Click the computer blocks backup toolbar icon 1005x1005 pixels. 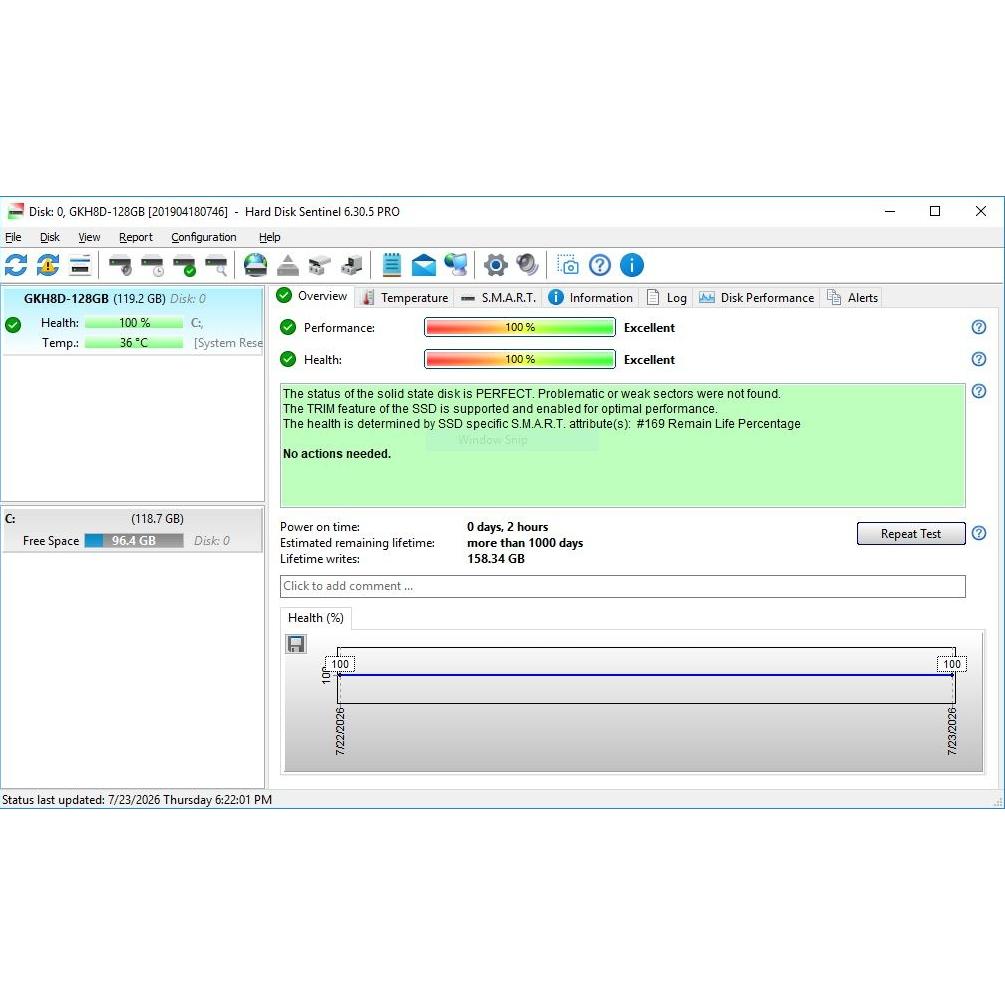click(351, 265)
